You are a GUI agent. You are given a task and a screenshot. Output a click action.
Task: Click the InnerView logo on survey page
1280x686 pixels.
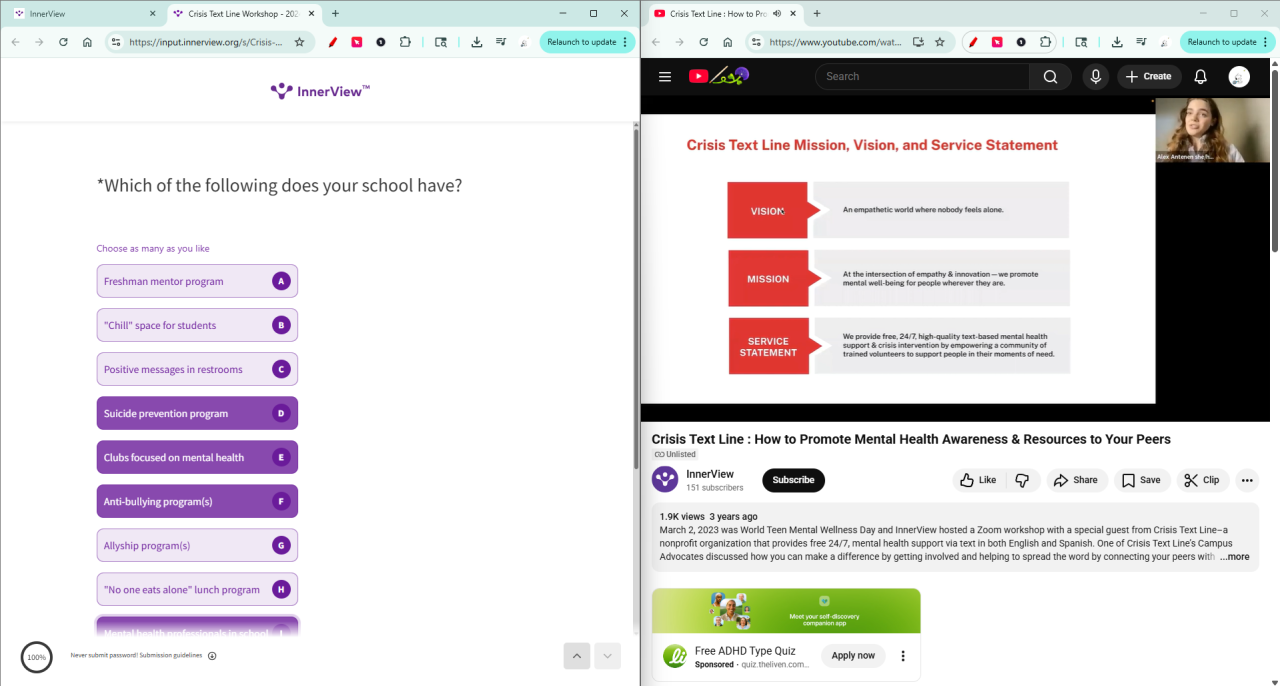(320, 91)
